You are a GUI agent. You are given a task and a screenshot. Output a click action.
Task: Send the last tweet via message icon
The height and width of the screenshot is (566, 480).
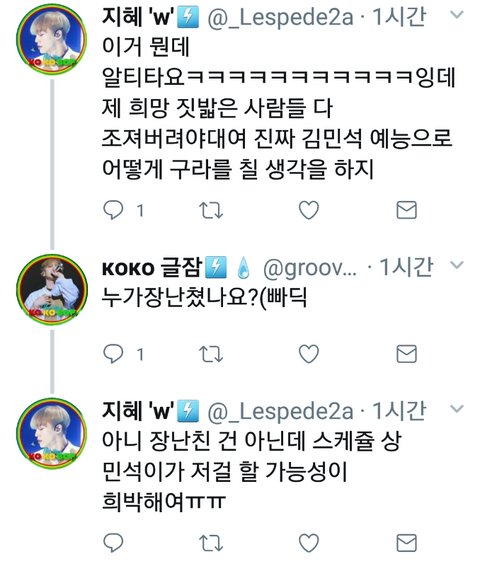point(407,543)
